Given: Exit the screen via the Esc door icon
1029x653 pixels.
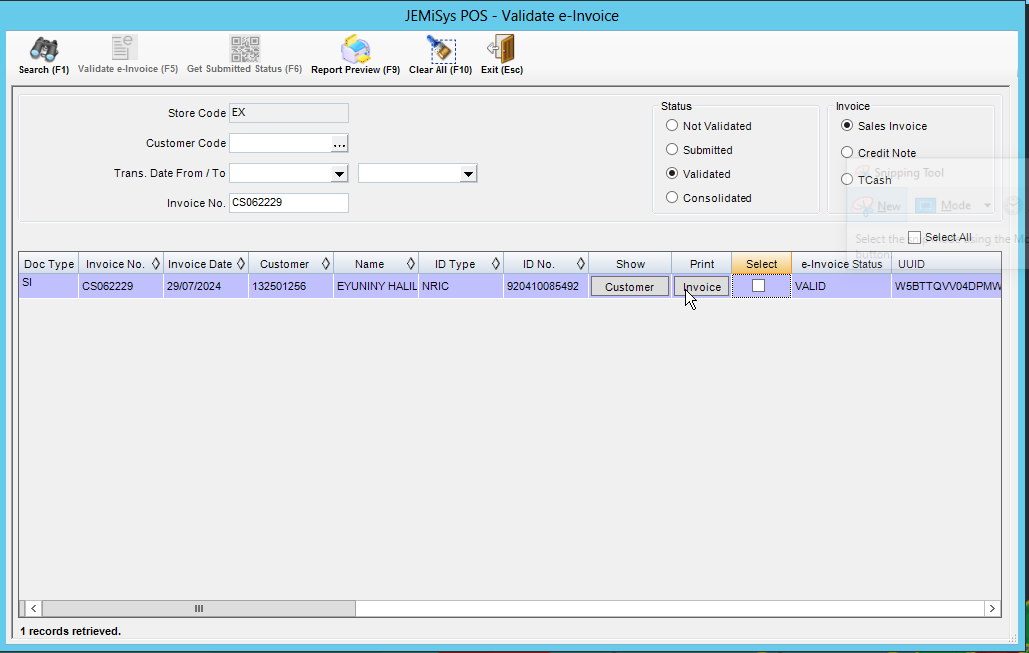Looking at the screenshot, I should tap(500, 54).
